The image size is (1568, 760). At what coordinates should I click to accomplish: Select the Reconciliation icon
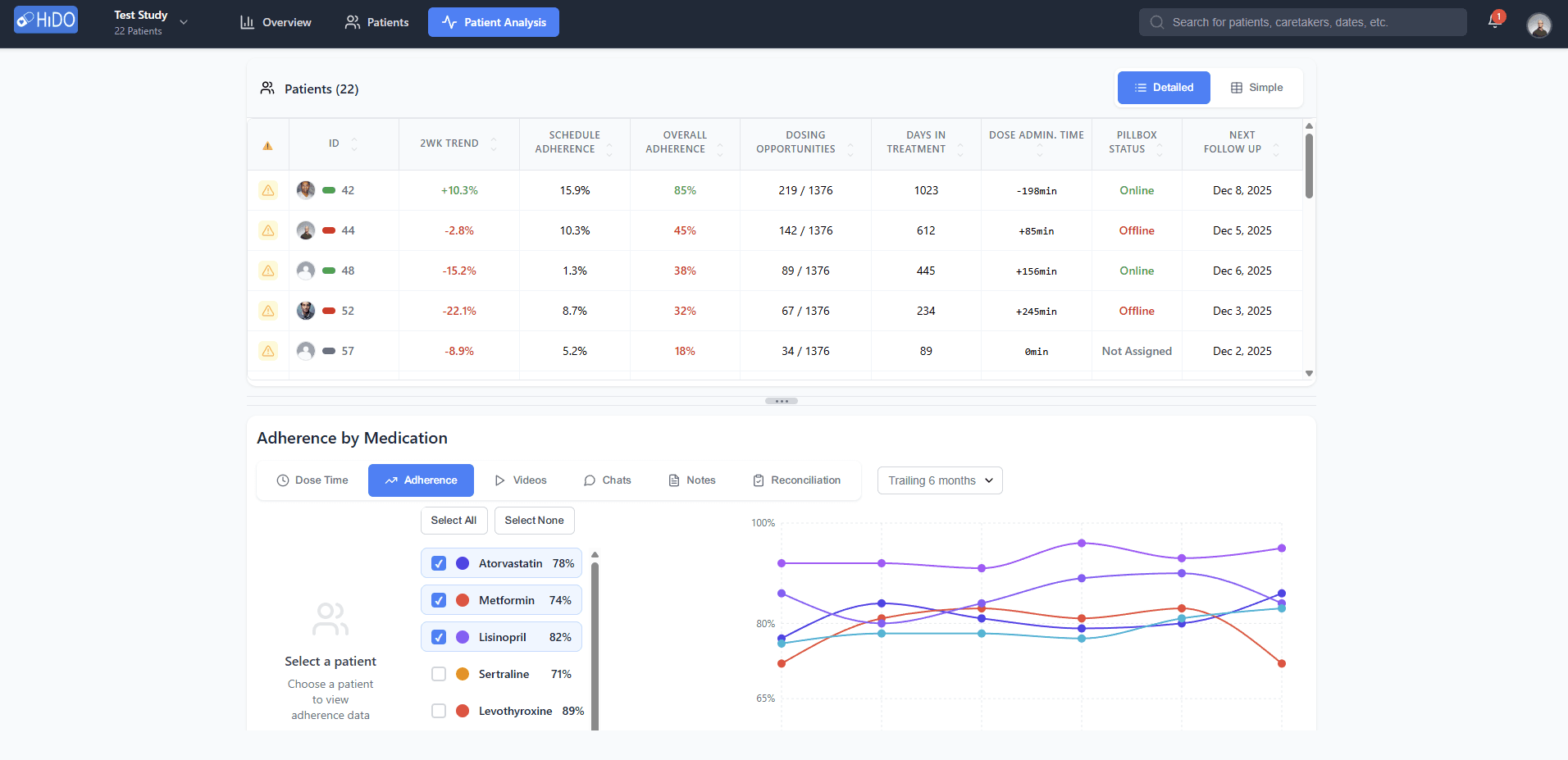[757, 480]
